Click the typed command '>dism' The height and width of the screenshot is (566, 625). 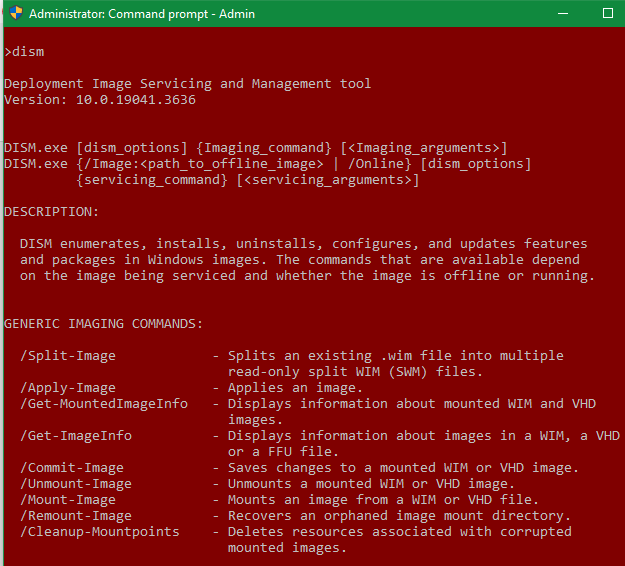24,52
